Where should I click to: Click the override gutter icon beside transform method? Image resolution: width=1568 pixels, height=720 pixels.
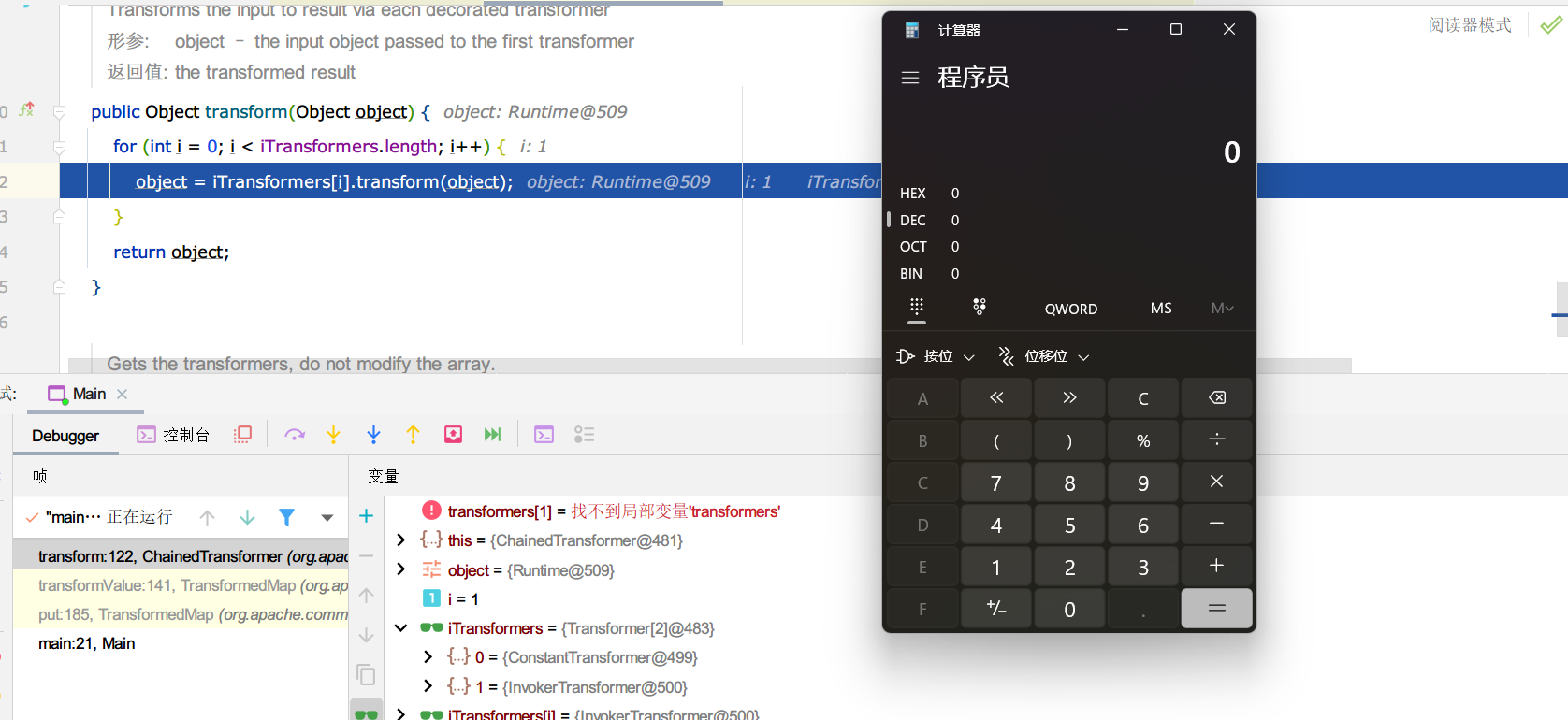pyautogui.click(x=27, y=109)
